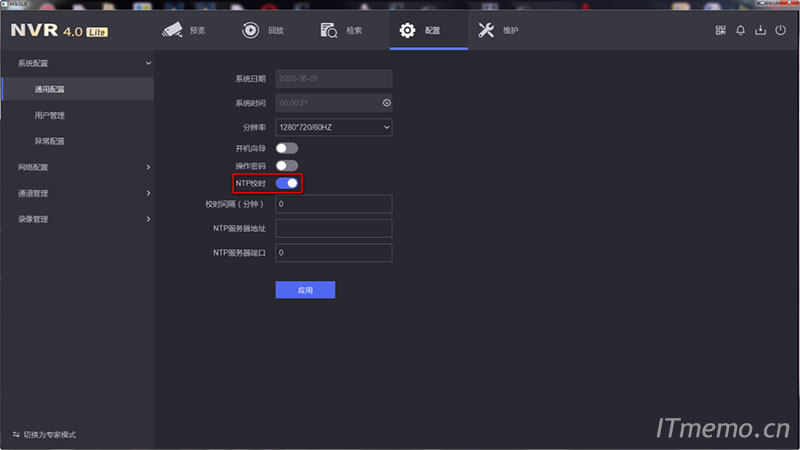Click the 应用 apply button
Image resolution: width=800 pixels, height=450 pixels.
tap(305, 290)
